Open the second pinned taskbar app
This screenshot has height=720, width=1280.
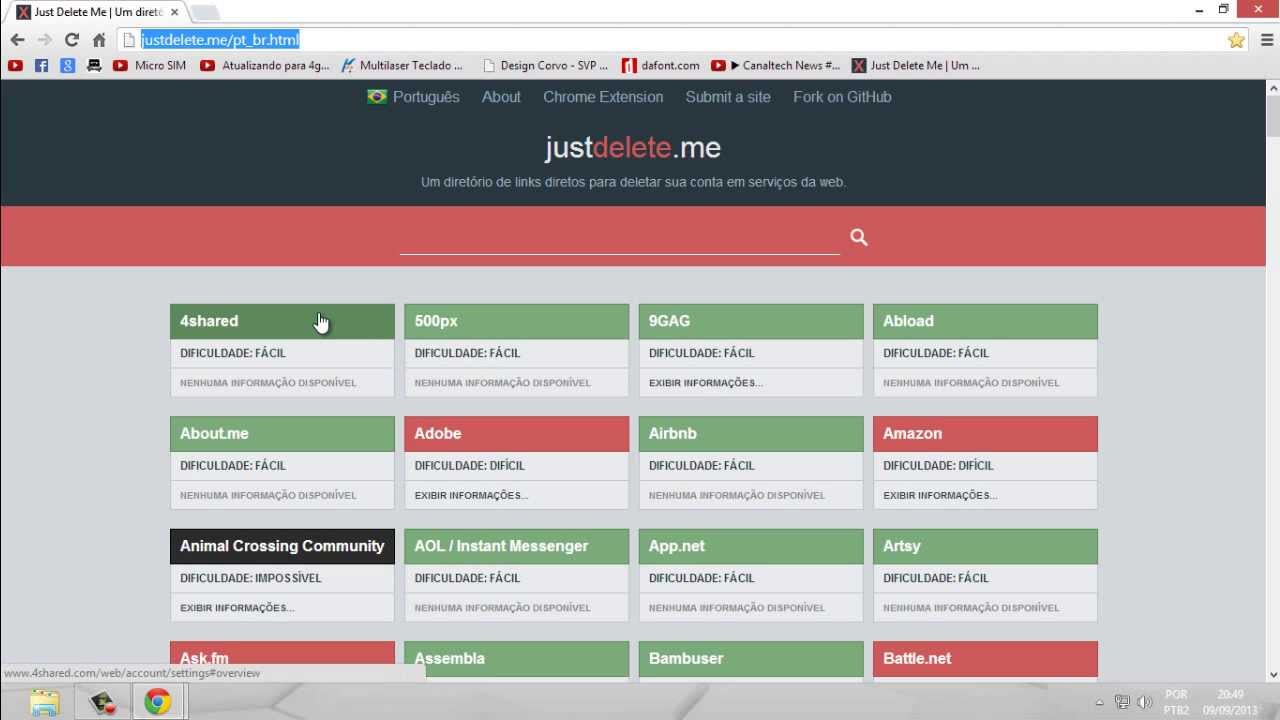(x=101, y=703)
